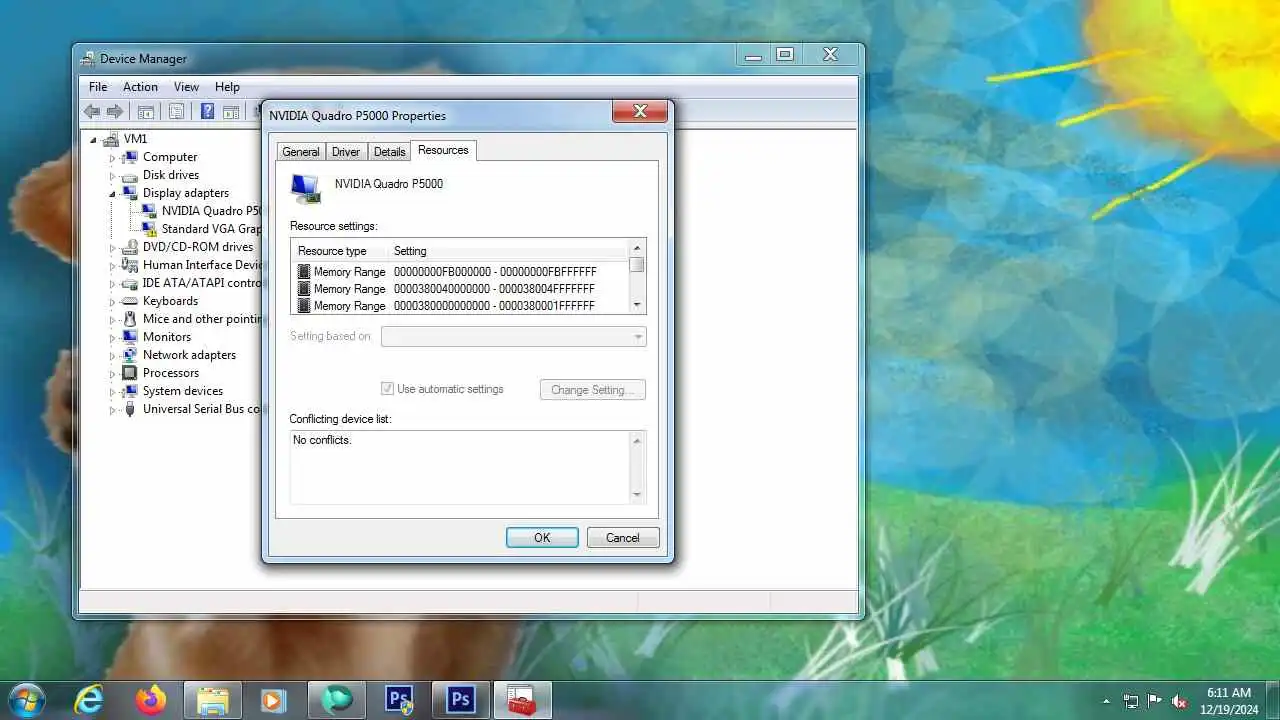Click the muted volume speaker tray icon
The height and width of the screenshot is (720, 1280).
[1179, 701]
